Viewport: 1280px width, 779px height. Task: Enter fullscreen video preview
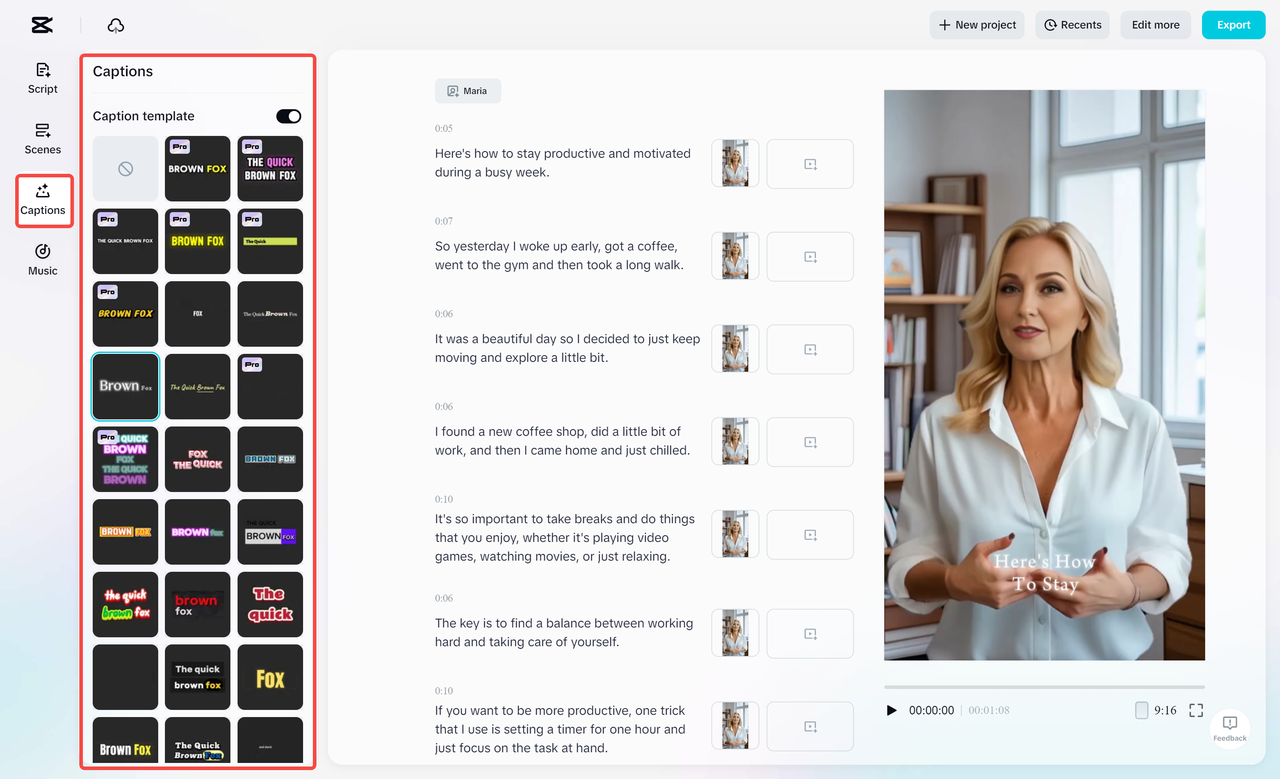pyautogui.click(x=1196, y=709)
